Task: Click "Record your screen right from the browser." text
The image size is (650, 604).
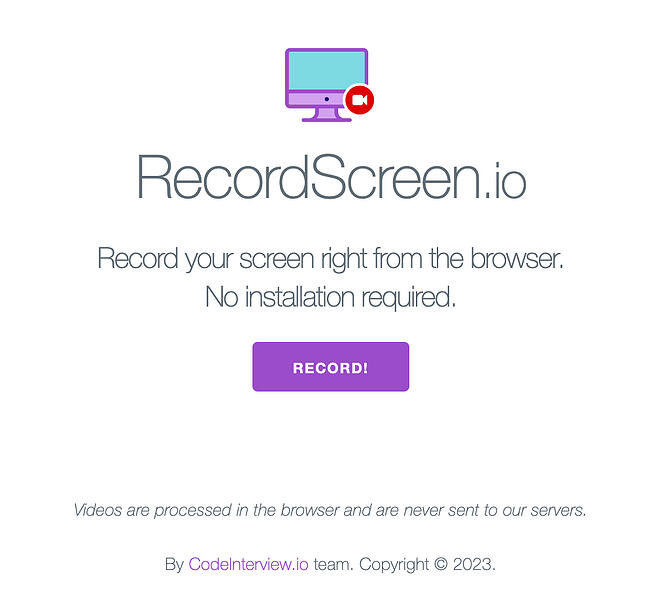Action: (330, 259)
